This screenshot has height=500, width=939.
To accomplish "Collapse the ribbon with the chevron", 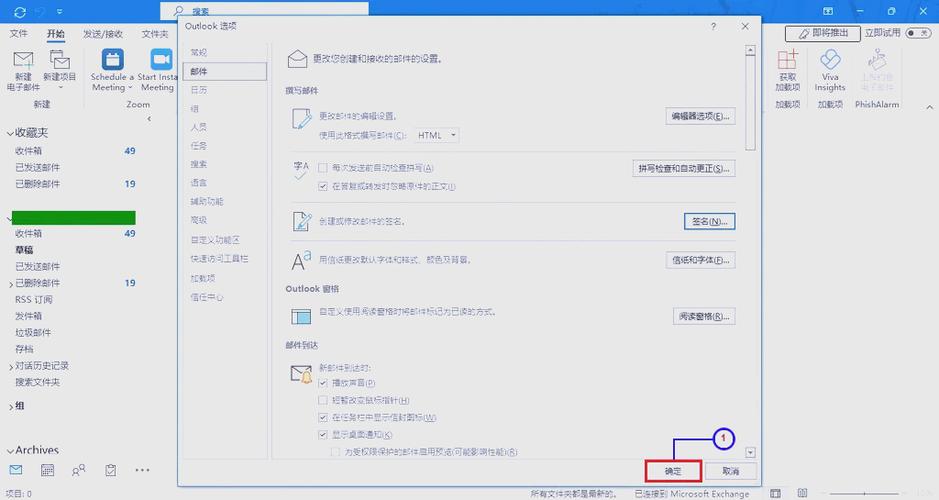I will point(929,107).
